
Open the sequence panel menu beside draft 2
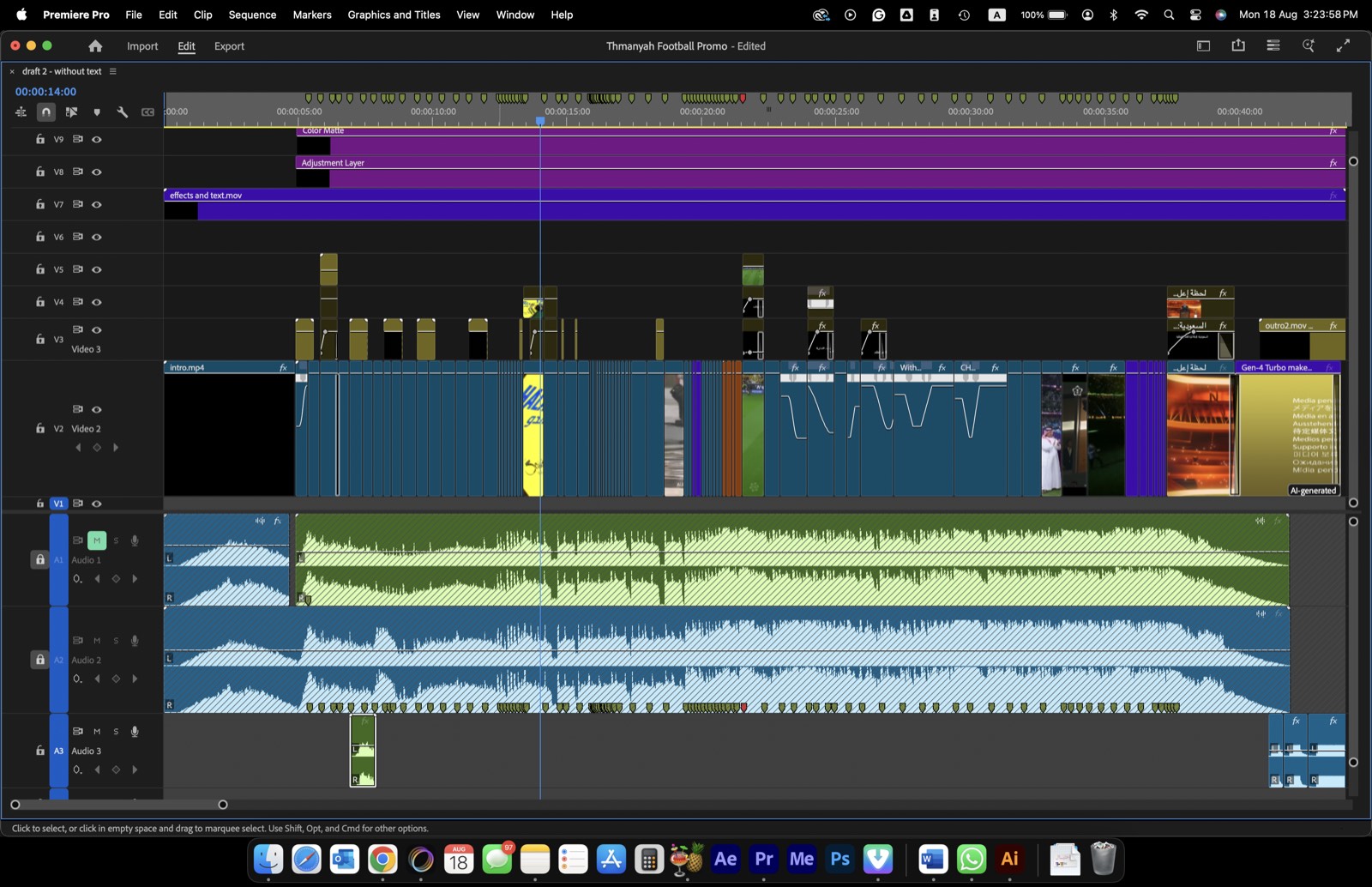(x=112, y=71)
